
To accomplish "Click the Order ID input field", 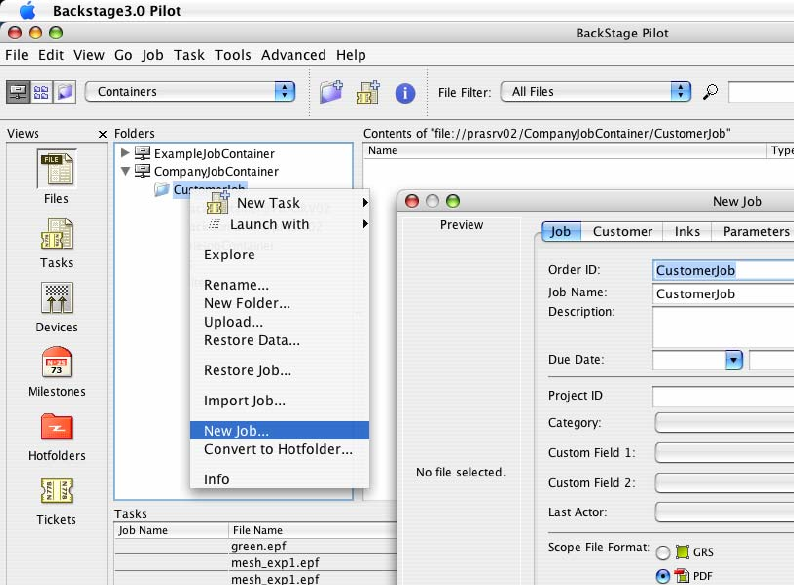I will pyautogui.click(x=723, y=270).
